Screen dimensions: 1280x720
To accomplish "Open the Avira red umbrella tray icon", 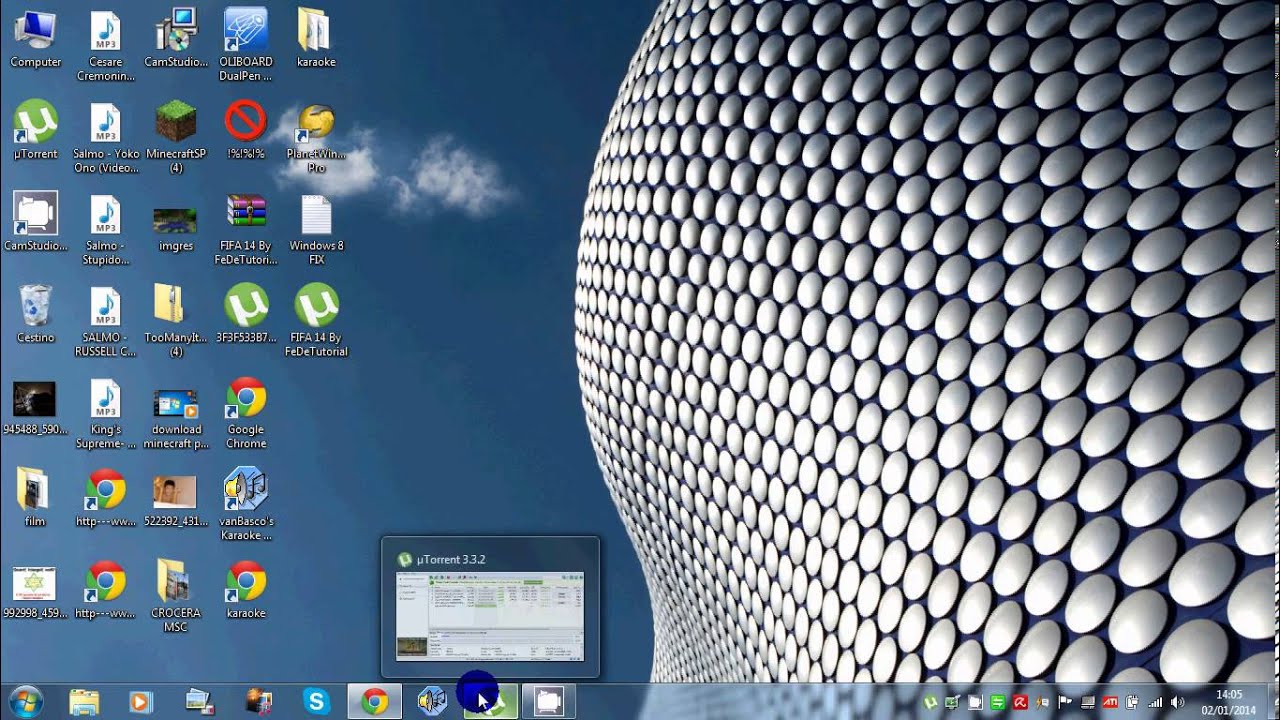I will click(1020, 702).
